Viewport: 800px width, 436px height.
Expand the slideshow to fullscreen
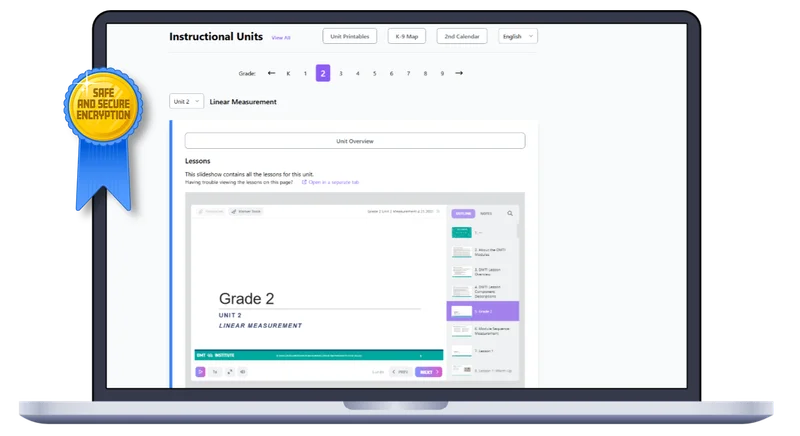[x=230, y=372]
